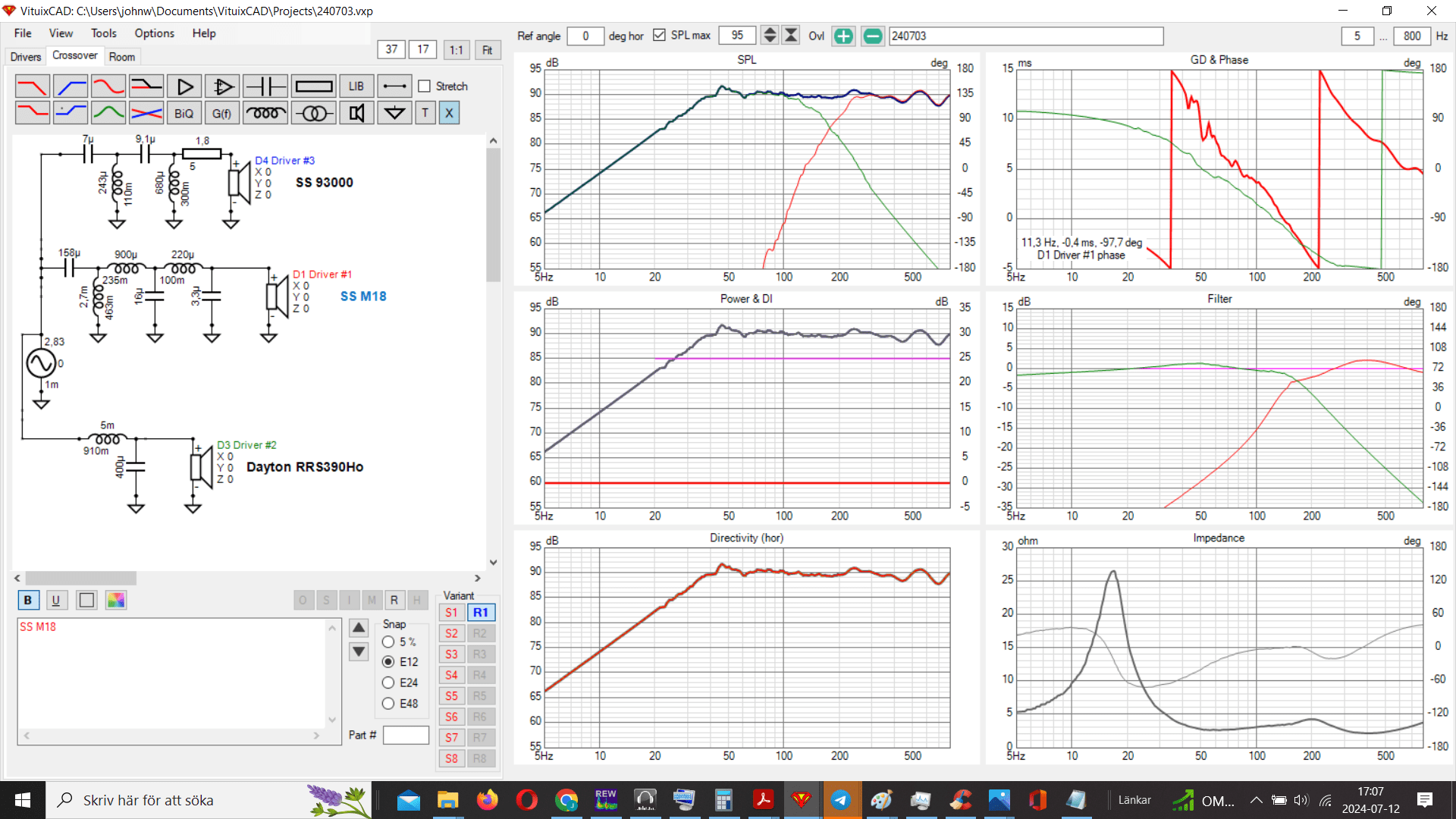Screen dimensions: 1456x819
Task: Click green plus overlay add button
Action: point(843,36)
